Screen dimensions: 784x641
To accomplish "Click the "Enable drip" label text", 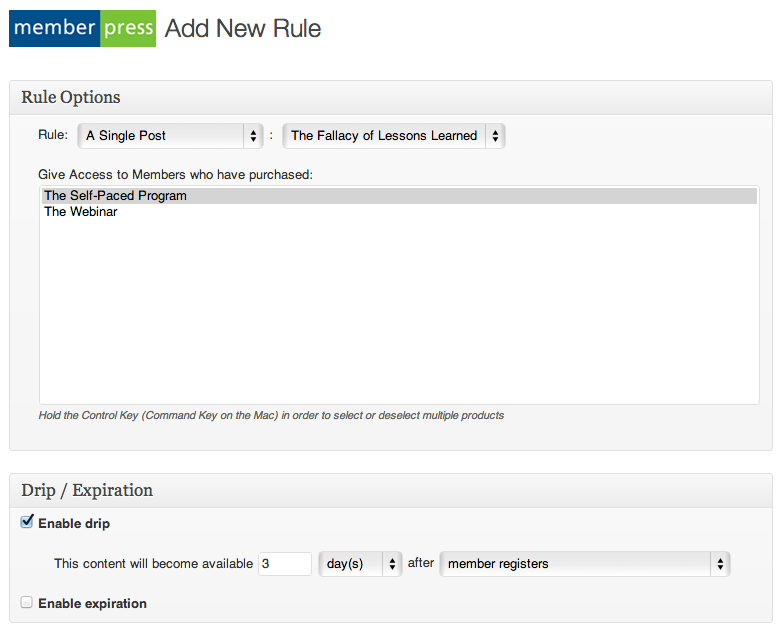I will click(x=74, y=523).
